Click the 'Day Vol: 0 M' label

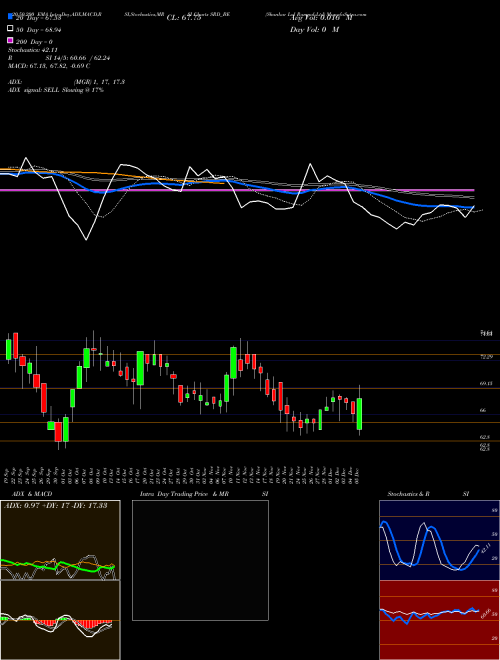pos(314,30)
